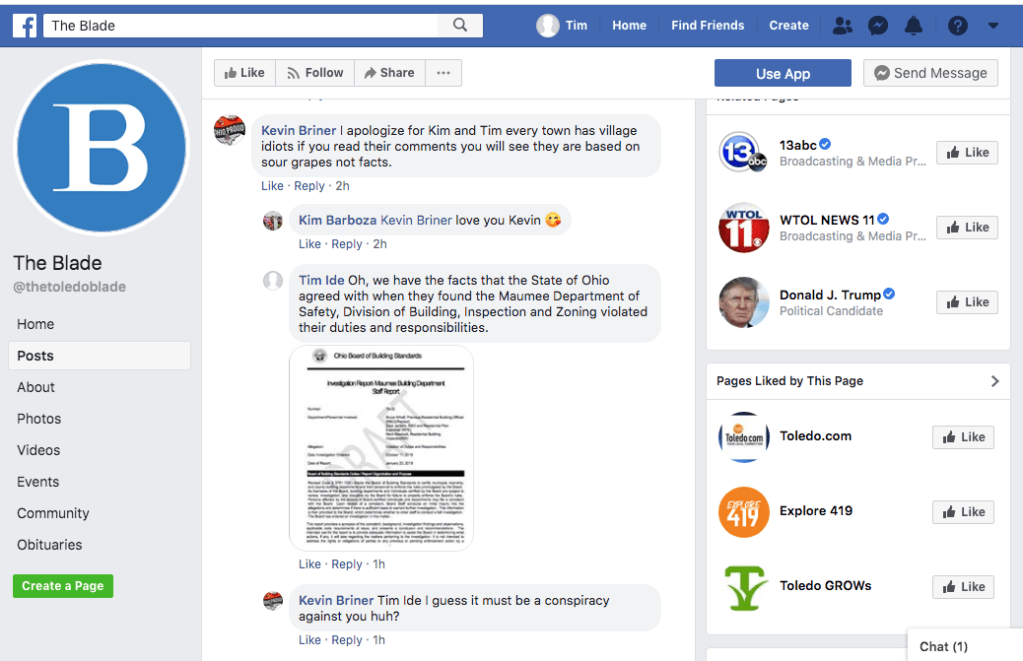Open the notifications bell
This screenshot has height=661, width=1023.
913,26
